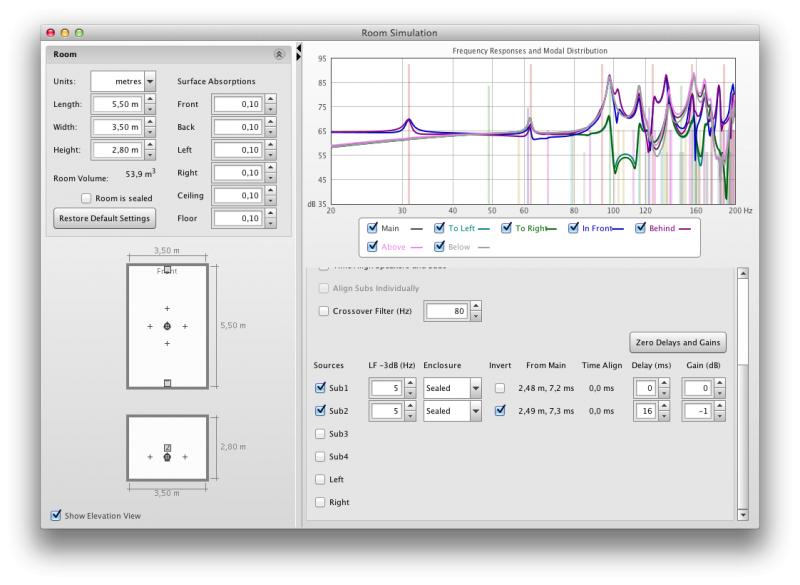800x585 pixels.
Task: Toggle the Sub1 Invert checkbox
Action: pyautogui.click(x=500, y=388)
